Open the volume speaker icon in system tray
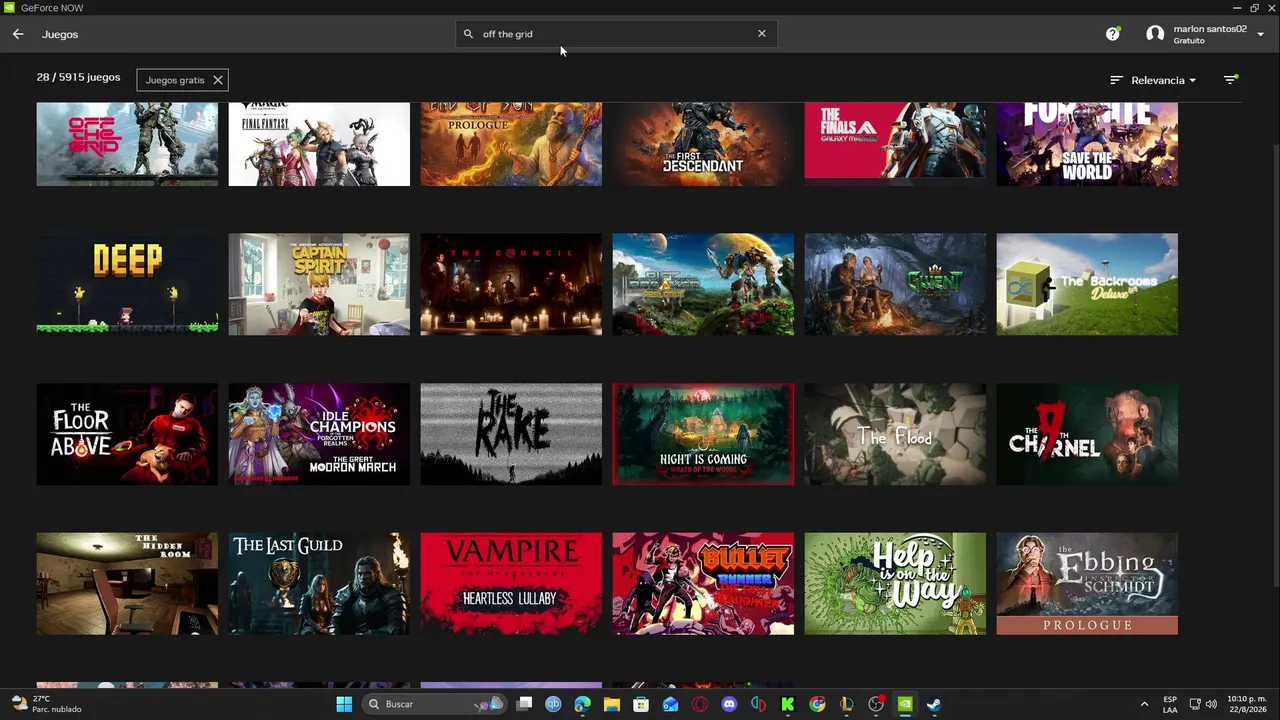Viewport: 1280px width, 720px height. coord(1211,704)
